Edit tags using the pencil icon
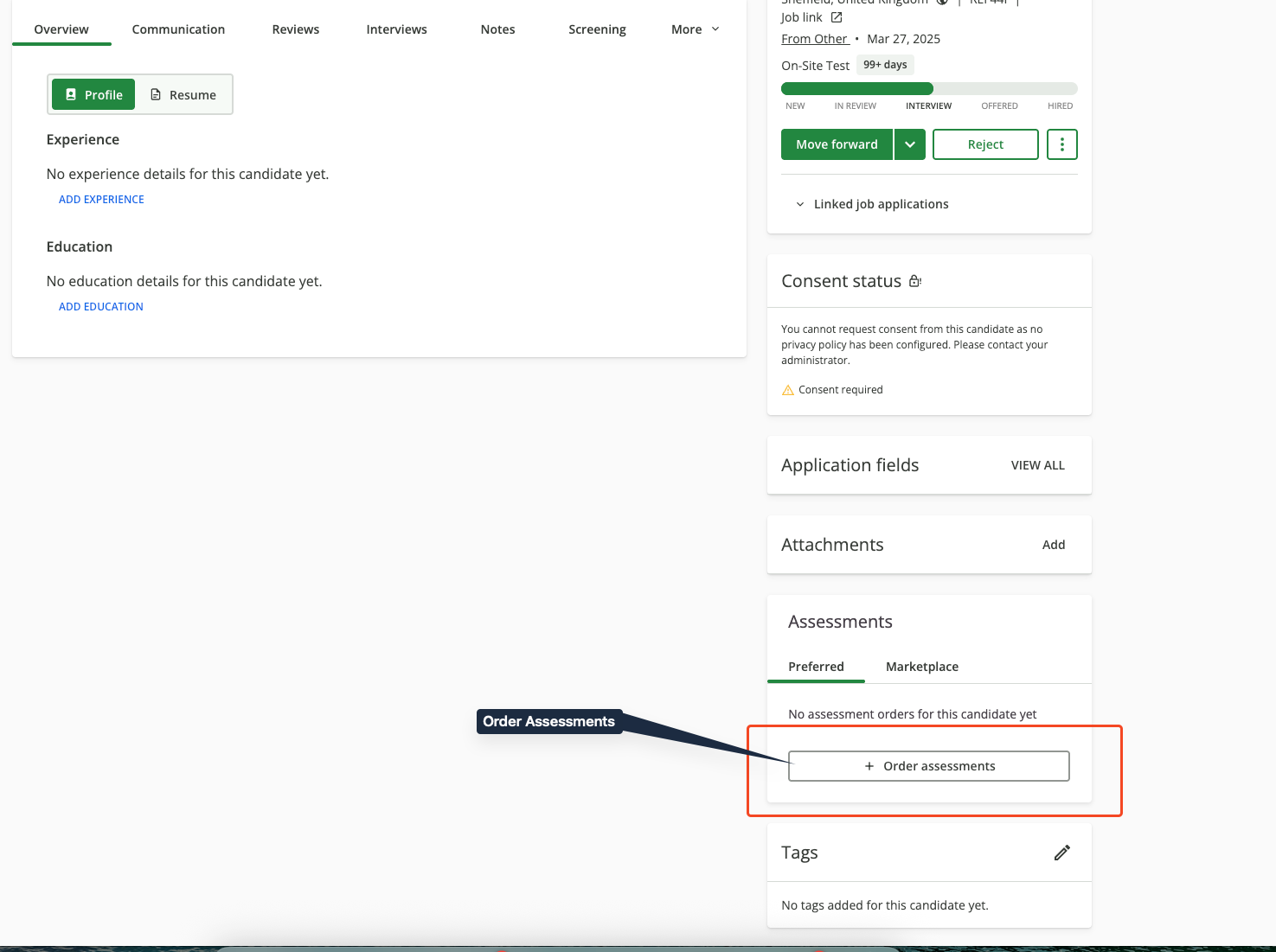 (1061, 853)
